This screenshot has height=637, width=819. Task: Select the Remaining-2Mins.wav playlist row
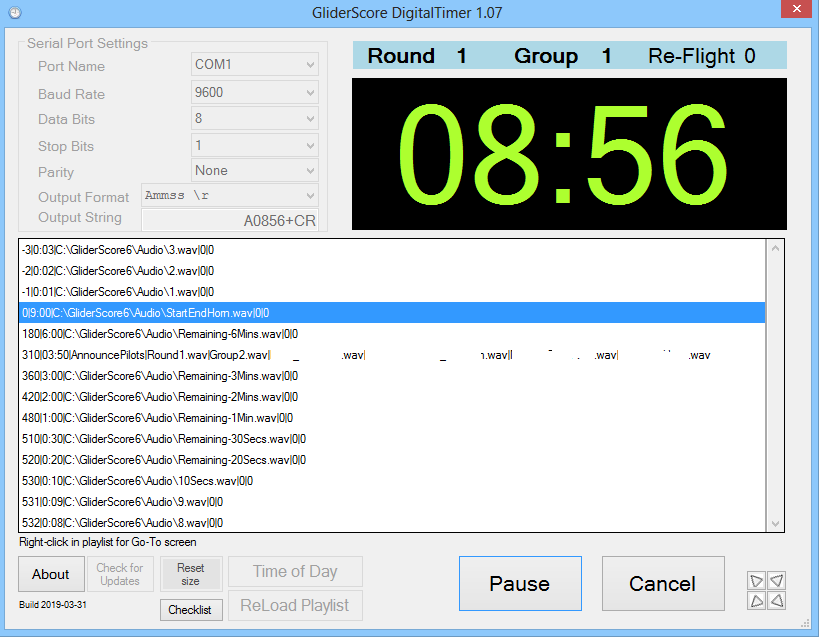(392, 397)
